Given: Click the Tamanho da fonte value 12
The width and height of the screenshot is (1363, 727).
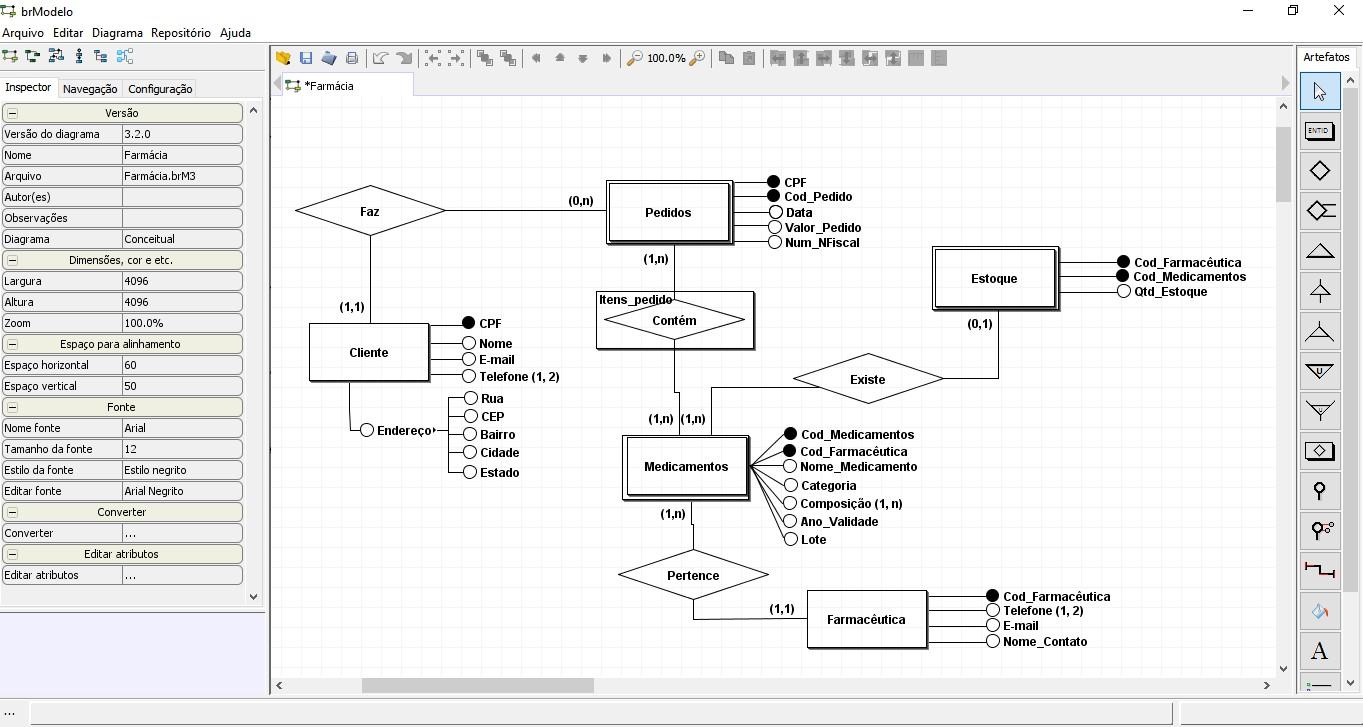Looking at the screenshot, I should click(x=182, y=449).
